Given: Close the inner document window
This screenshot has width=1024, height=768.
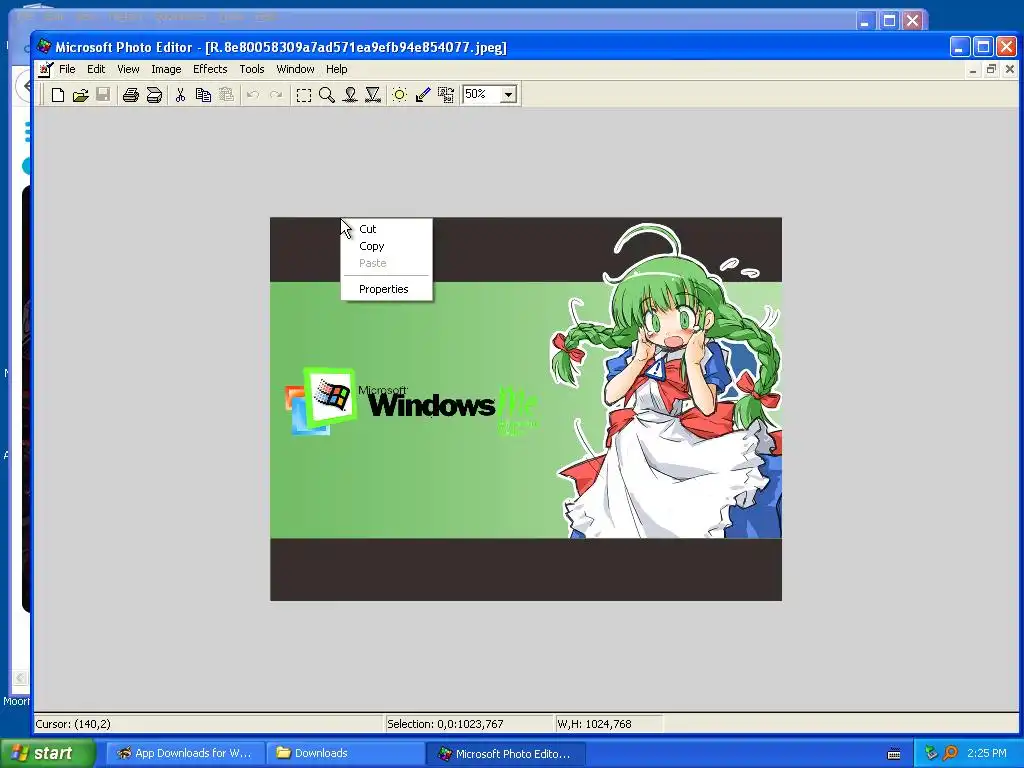Looking at the screenshot, I should 1010,69.
